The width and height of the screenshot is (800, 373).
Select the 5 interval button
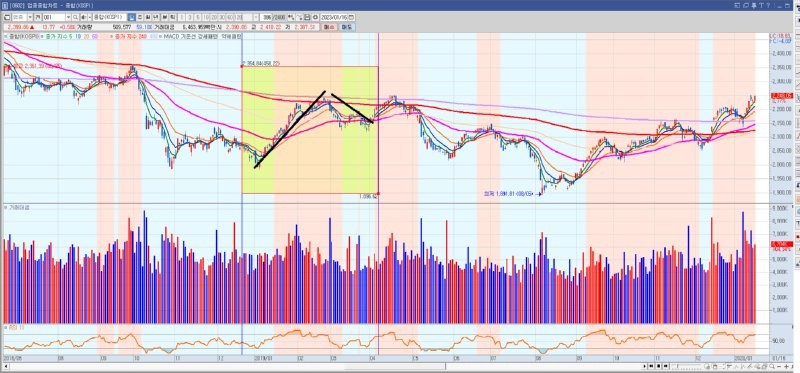[198, 17]
